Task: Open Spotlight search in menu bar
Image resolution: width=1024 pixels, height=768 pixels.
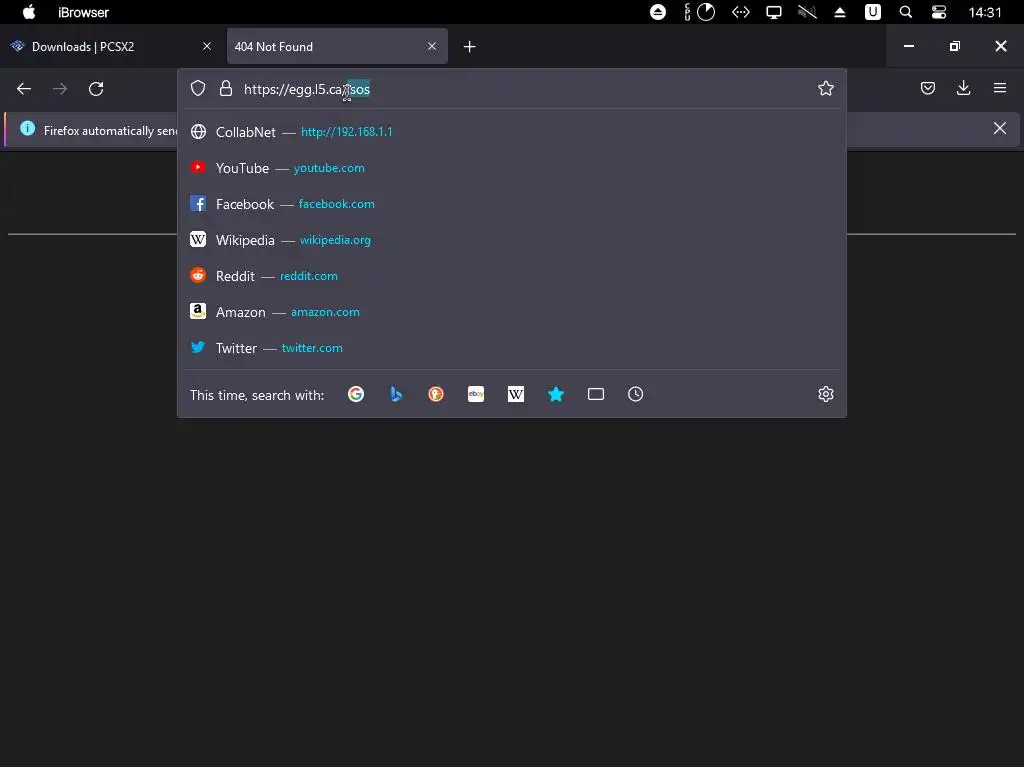Action: (x=906, y=12)
